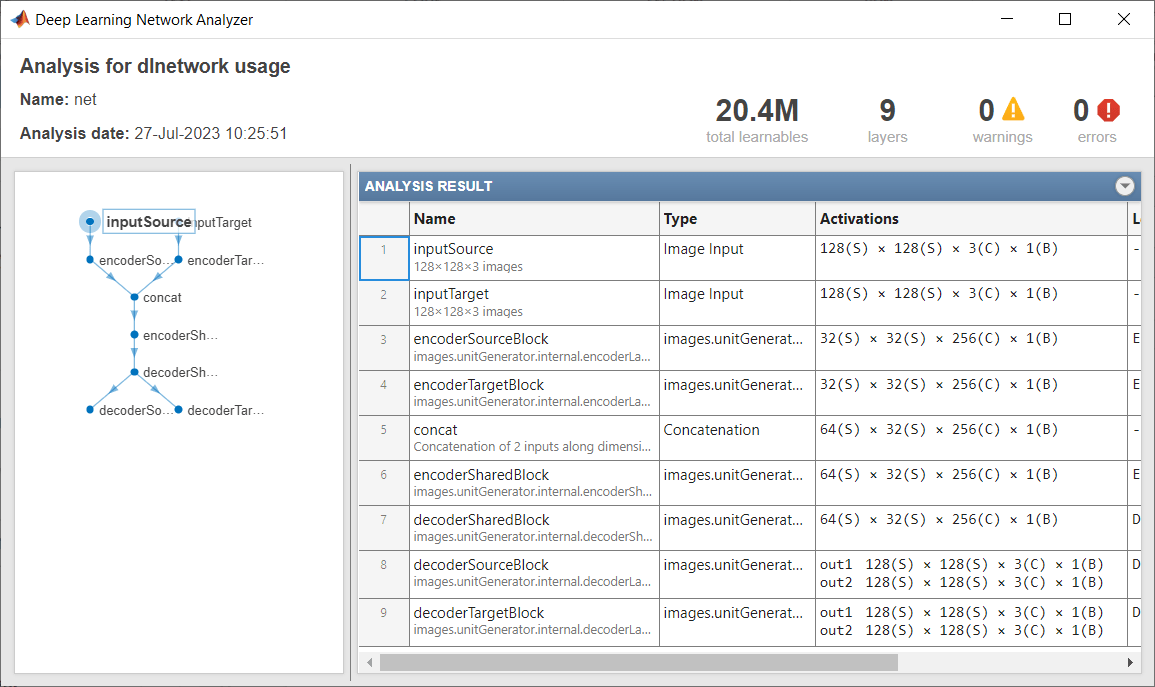Select the decoderSharedBlock graph node

click(x=134, y=372)
